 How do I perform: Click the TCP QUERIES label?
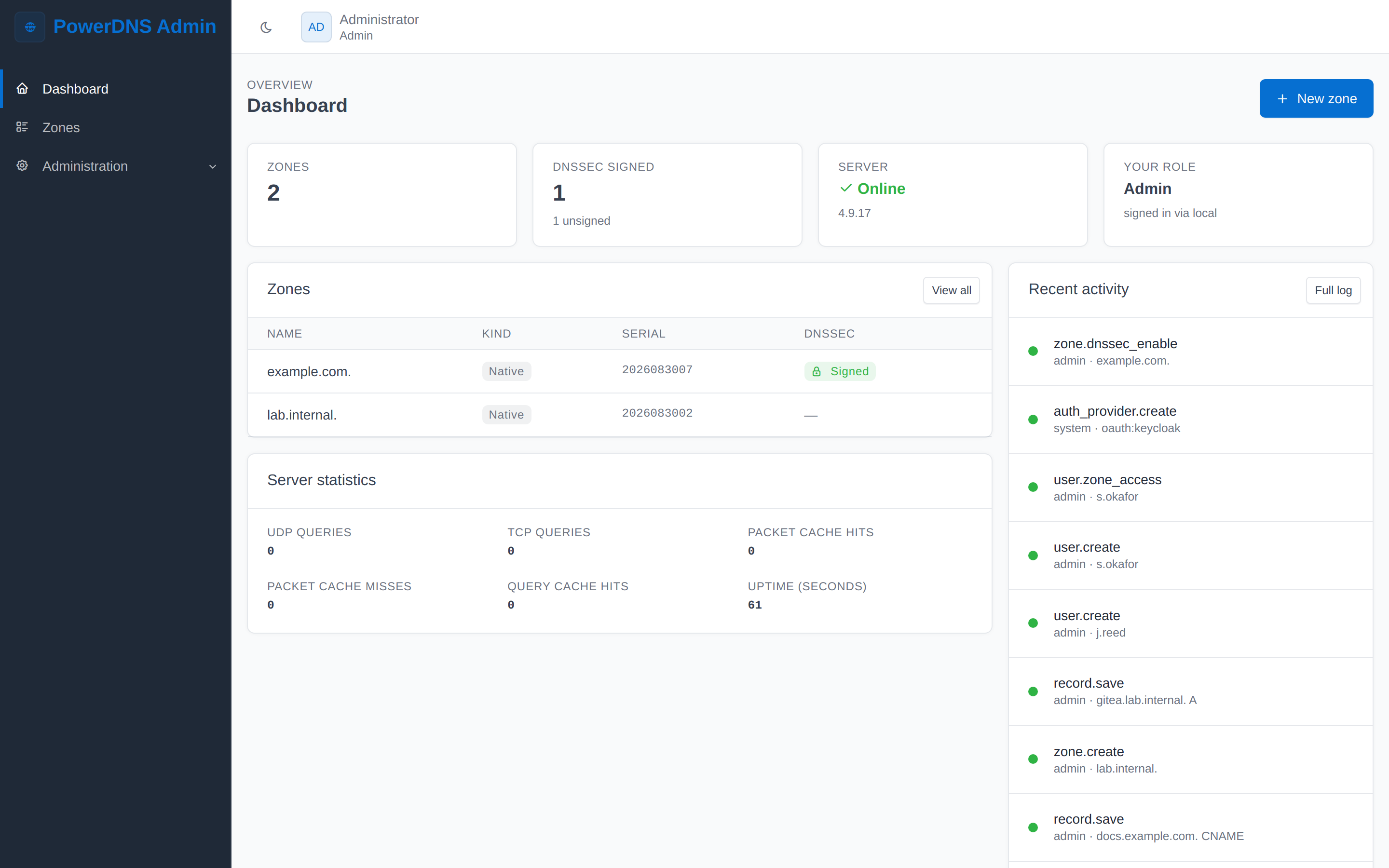tap(549, 532)
